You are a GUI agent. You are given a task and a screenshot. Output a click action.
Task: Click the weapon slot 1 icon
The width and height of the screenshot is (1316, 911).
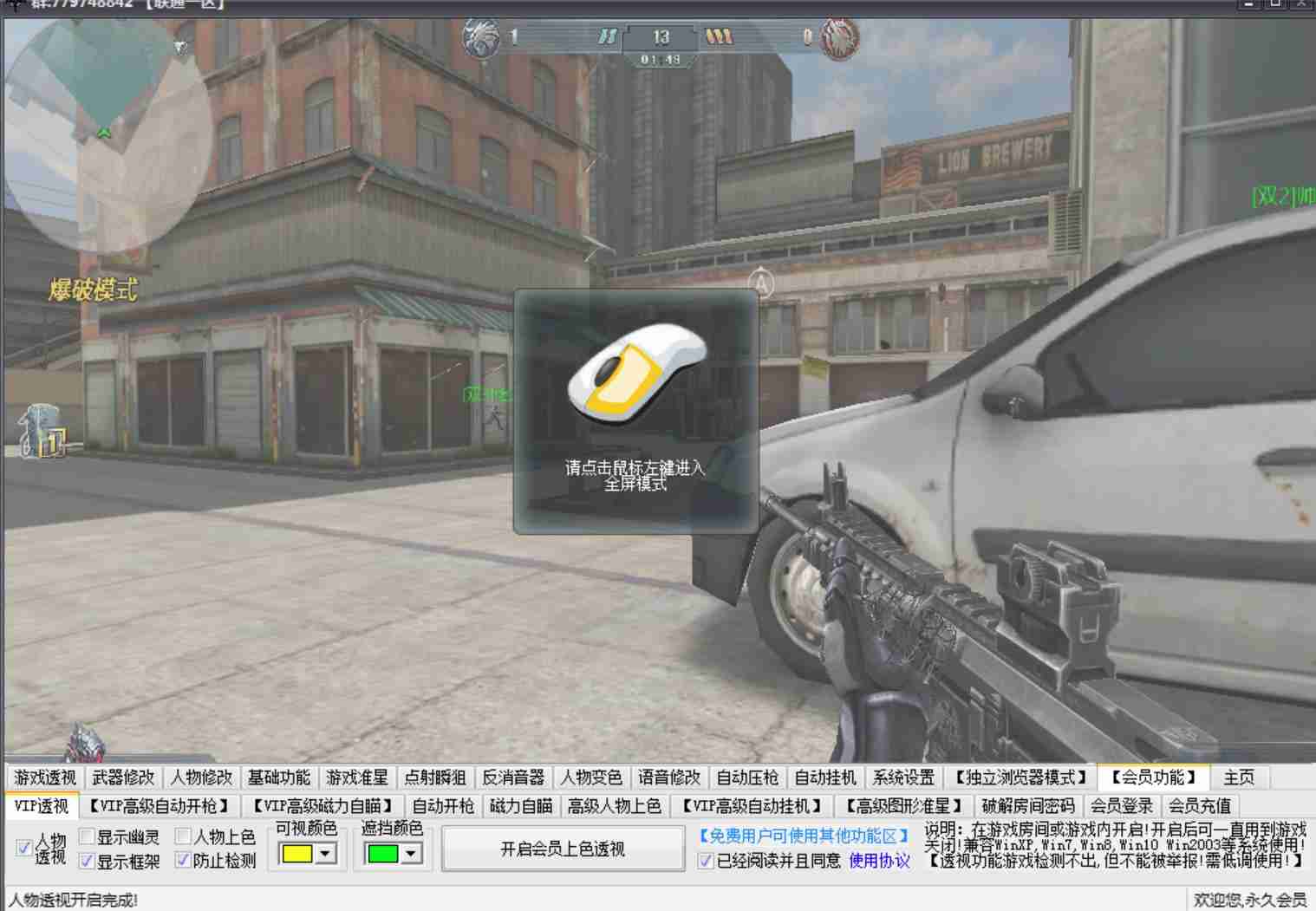pyautogui.click(x=43, y=431)
